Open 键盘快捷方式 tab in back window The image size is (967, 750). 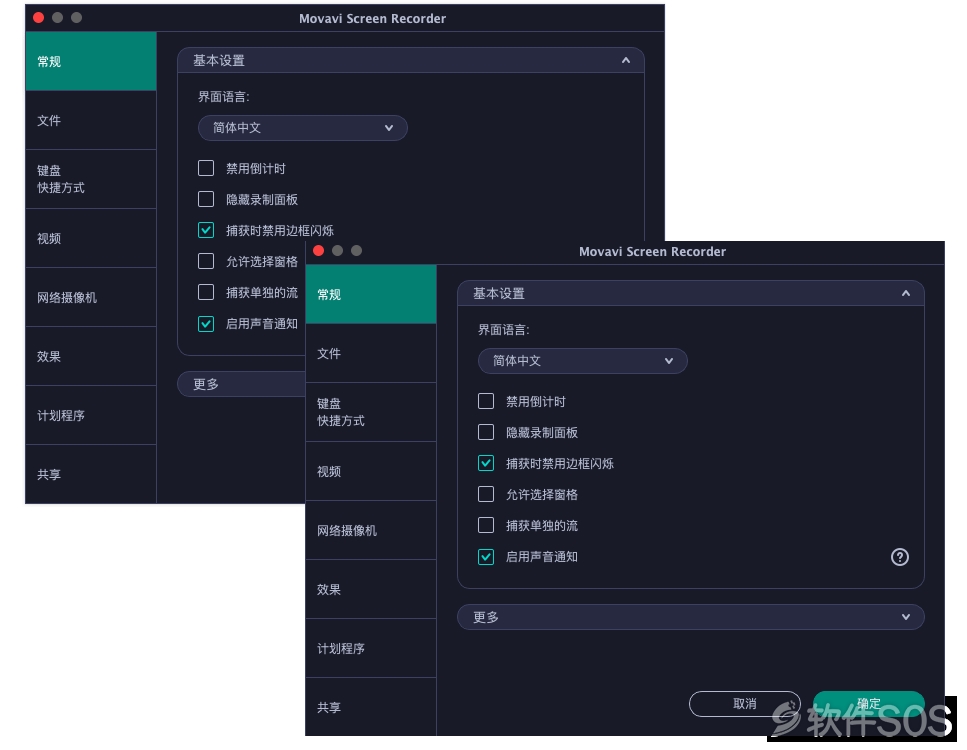click(x=91, y=179)
